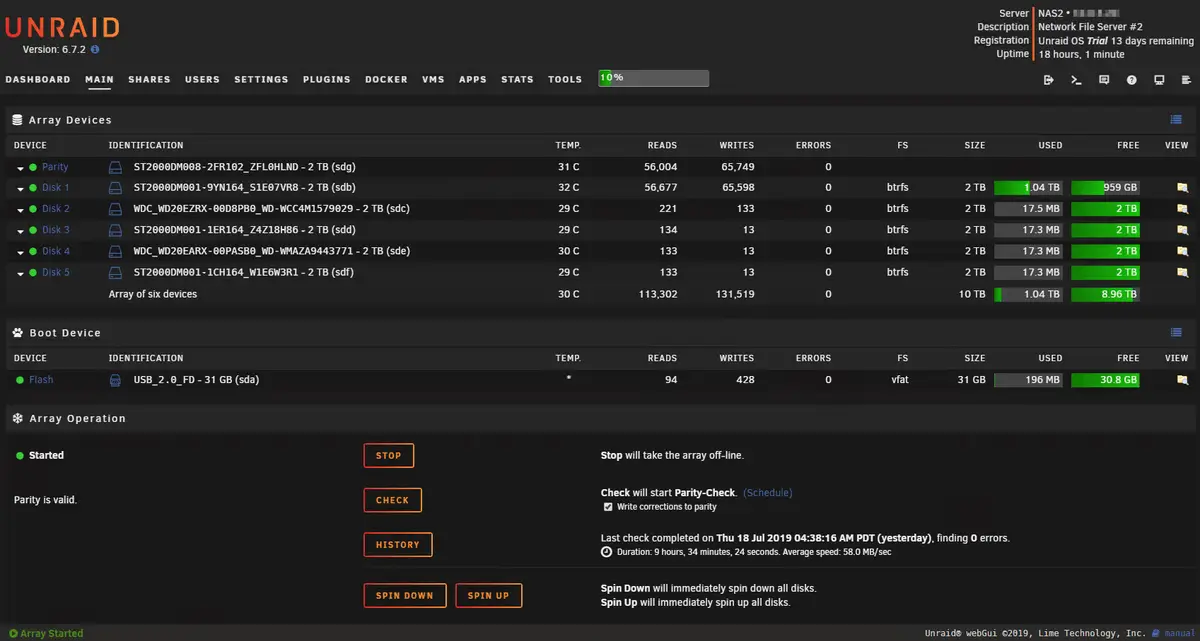Image resolution: width=1200 pixels, height=641 pixels.
Task: Expand the arrow beside Disk 1
Action: 20,189
